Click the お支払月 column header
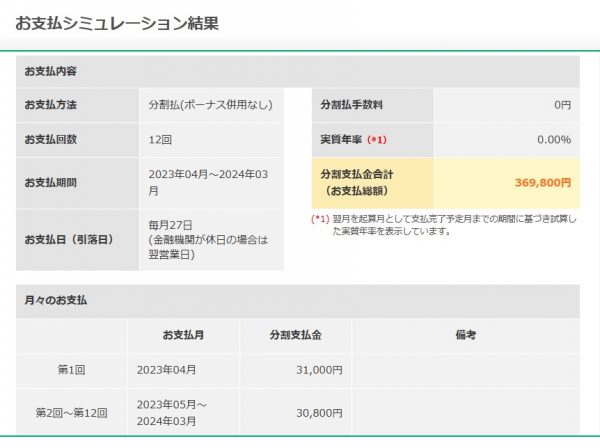The image size is (600, 448). pyautogui.click(x=183, y=335)
